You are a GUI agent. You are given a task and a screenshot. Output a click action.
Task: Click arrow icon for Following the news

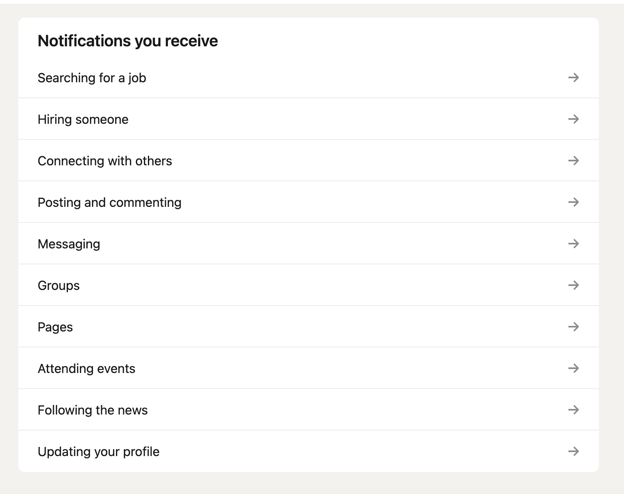tap(573, 410)
